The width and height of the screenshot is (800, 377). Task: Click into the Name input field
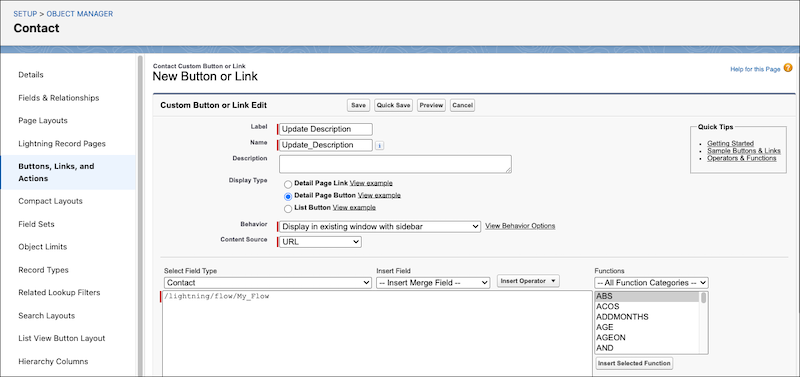326,145
